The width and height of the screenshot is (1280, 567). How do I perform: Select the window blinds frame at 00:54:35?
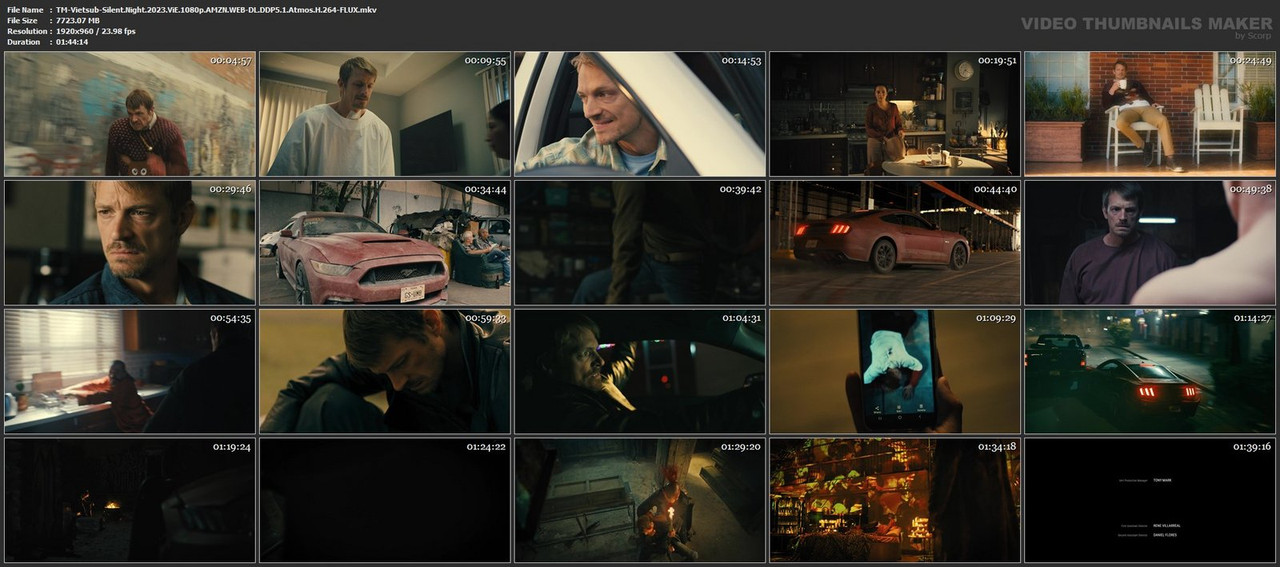coord(130,371)
